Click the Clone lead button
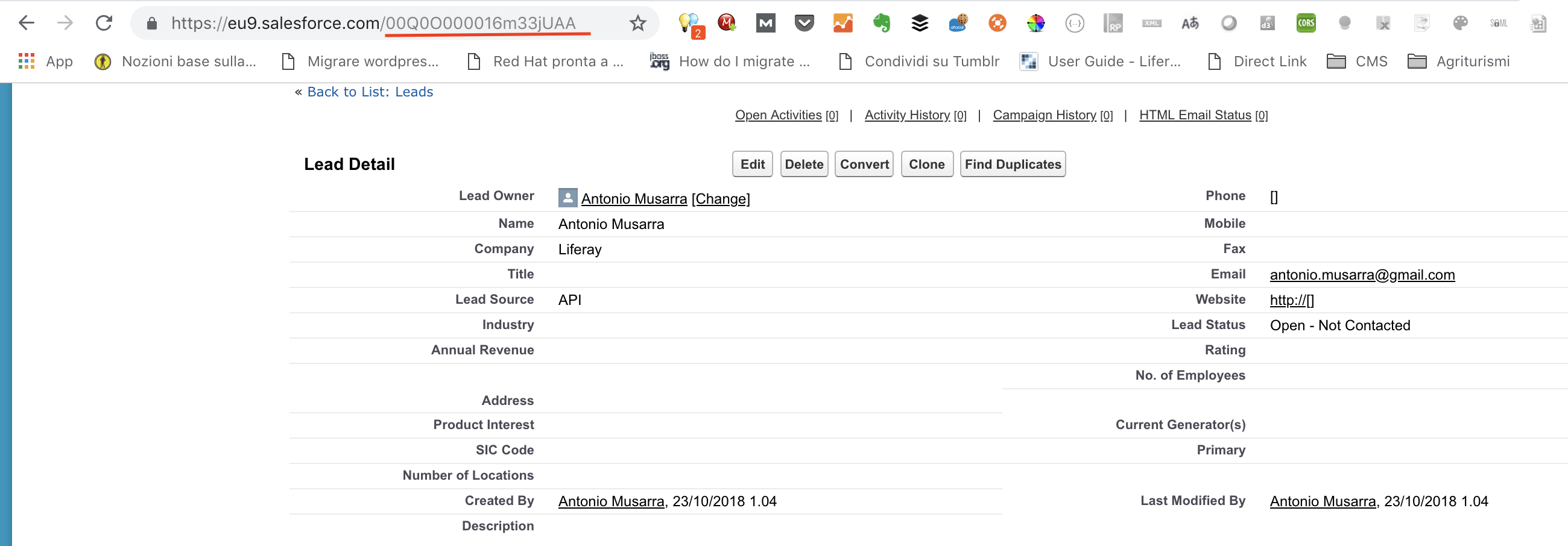This screenshot has width=1568, height=546. [x=926, y=164]
